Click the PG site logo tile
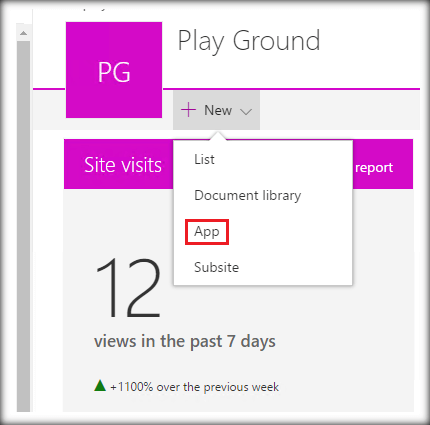The width and height of the screenshot is (430, 425). (114, 70)
